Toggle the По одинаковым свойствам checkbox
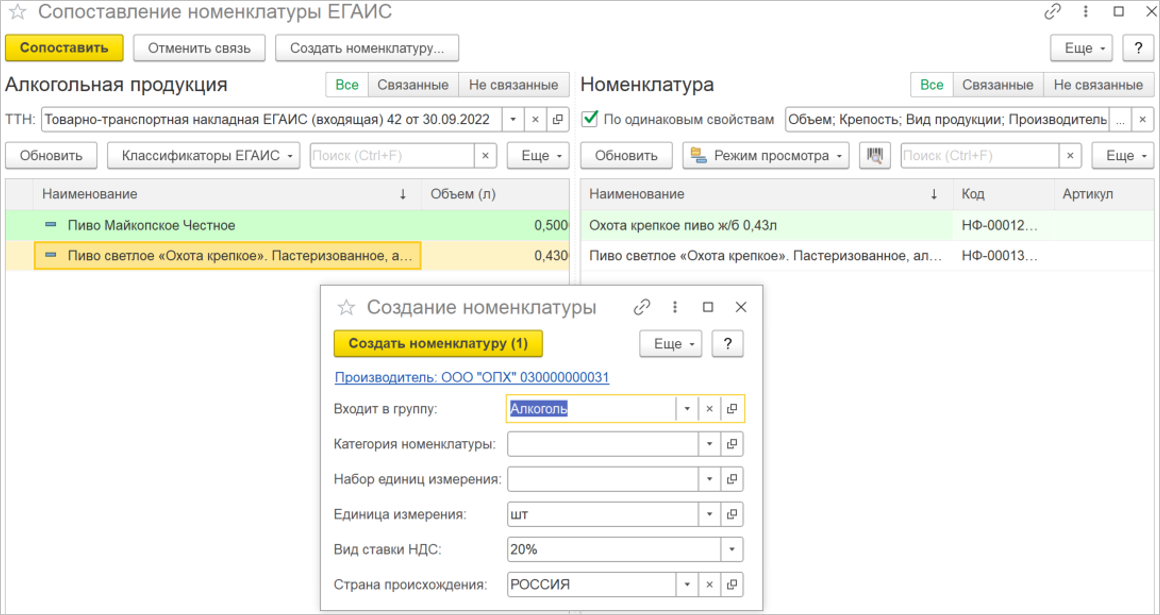Screen dimensions: 1160x615 [590, 119]
